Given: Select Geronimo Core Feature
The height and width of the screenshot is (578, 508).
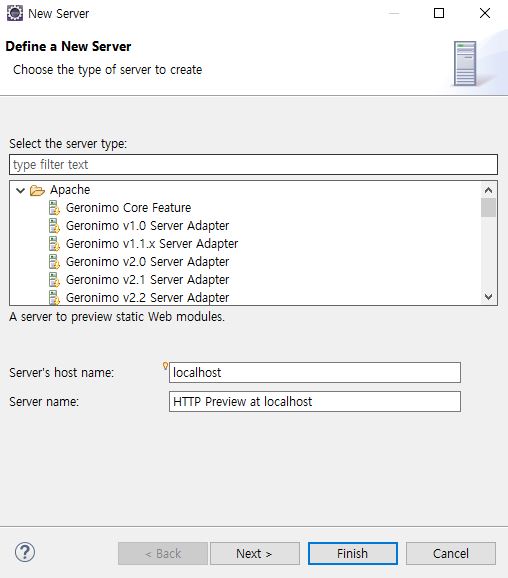Looking at the screenshot, I should click(x=128, y=208).
